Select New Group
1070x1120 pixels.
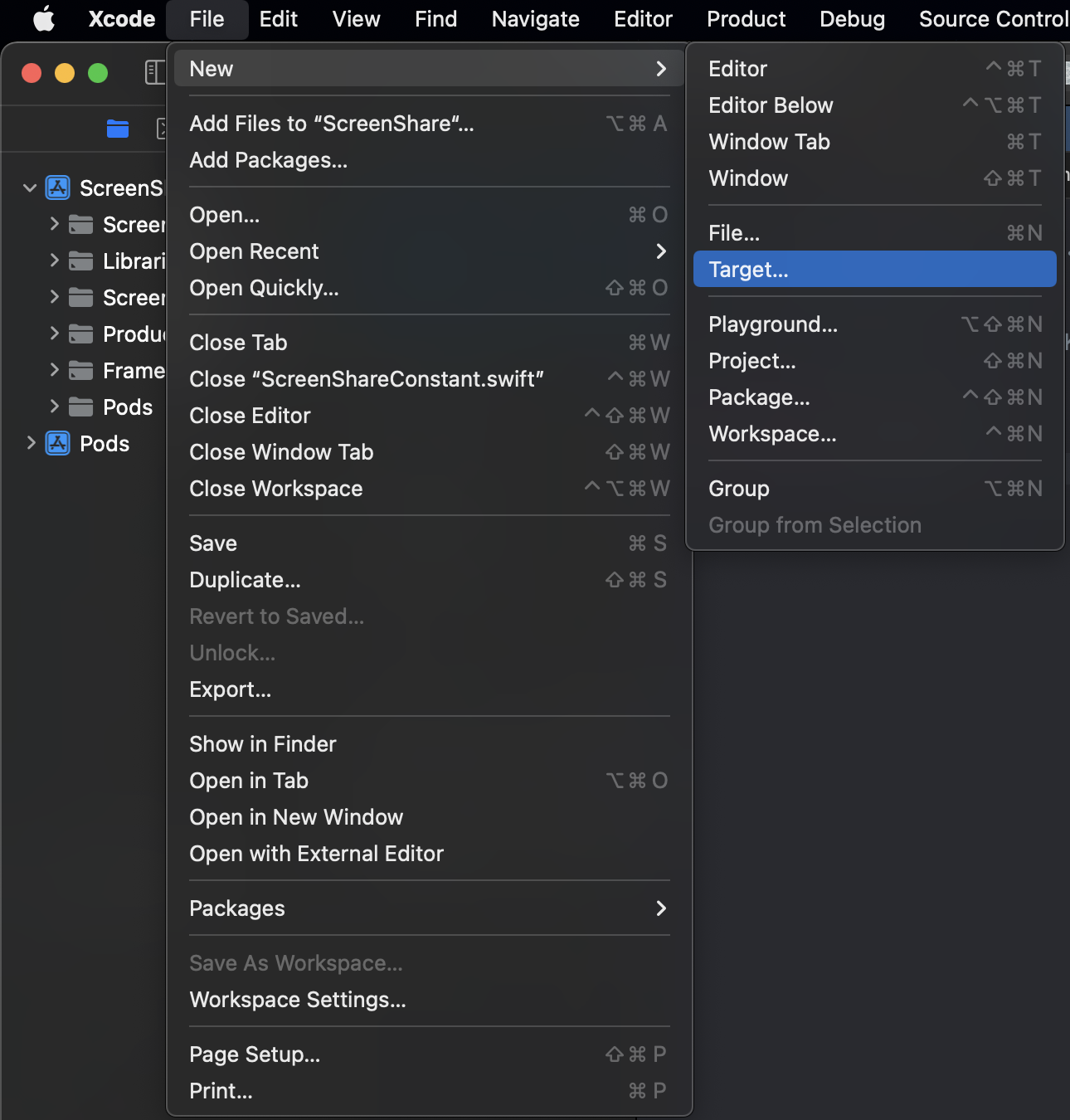click(874, 489)
